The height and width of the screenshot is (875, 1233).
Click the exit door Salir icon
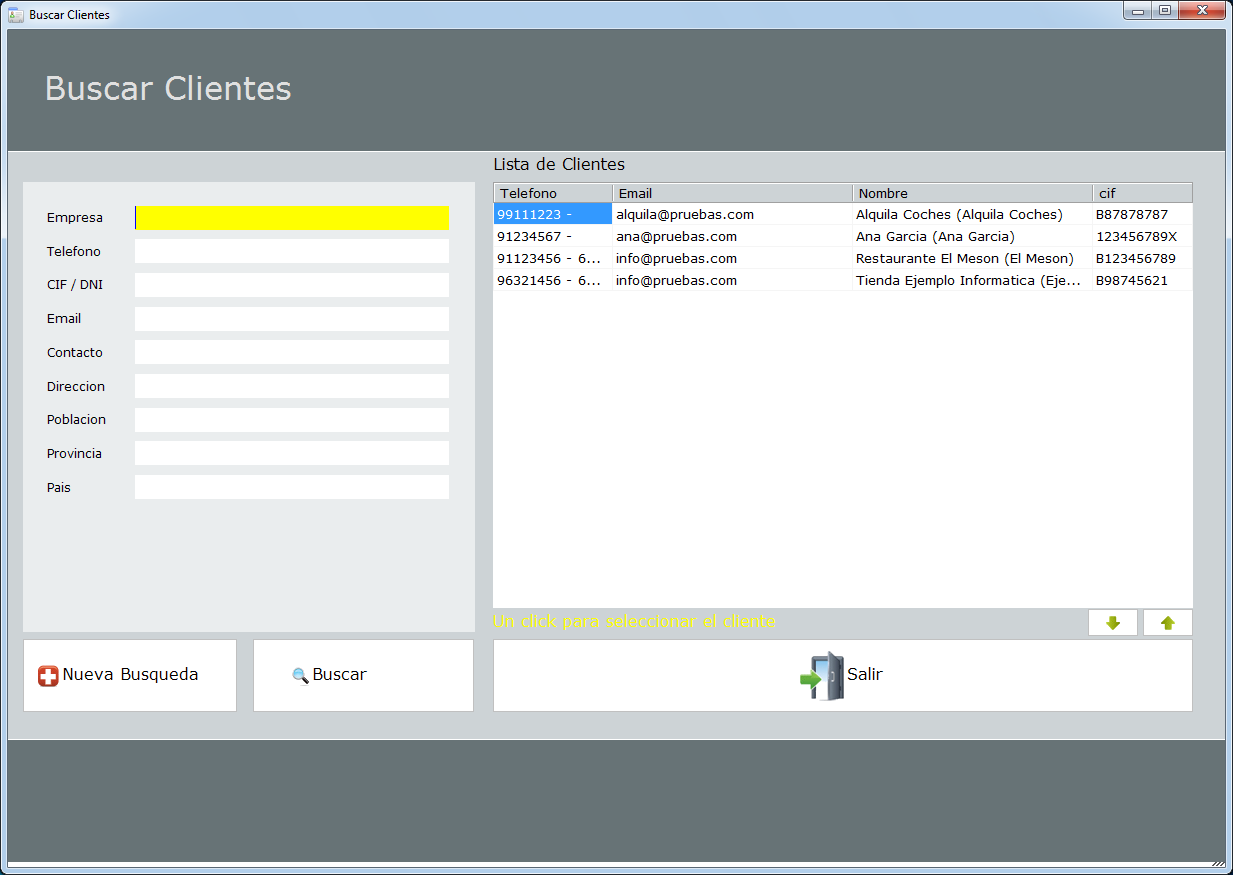tap(822, 676)
